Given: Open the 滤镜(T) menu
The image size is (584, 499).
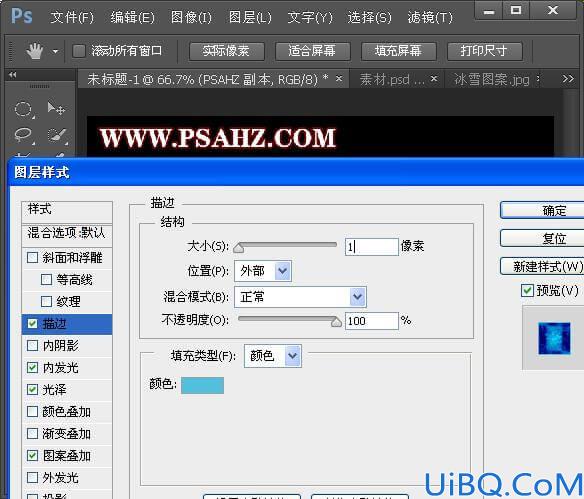Looking at the screenshot, I should click(x=430, y=18).
